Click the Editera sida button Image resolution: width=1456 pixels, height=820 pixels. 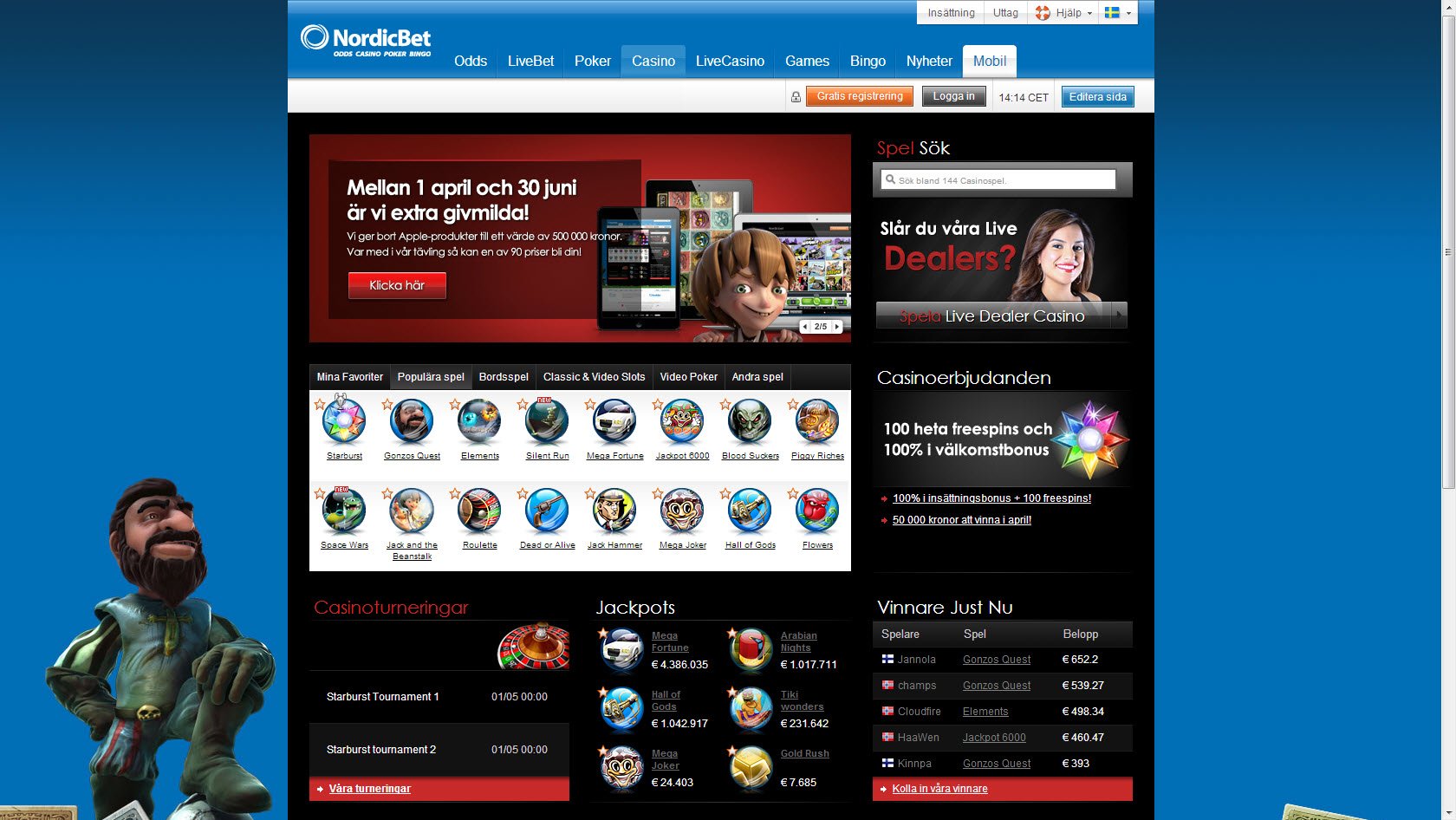point(1098,96)
